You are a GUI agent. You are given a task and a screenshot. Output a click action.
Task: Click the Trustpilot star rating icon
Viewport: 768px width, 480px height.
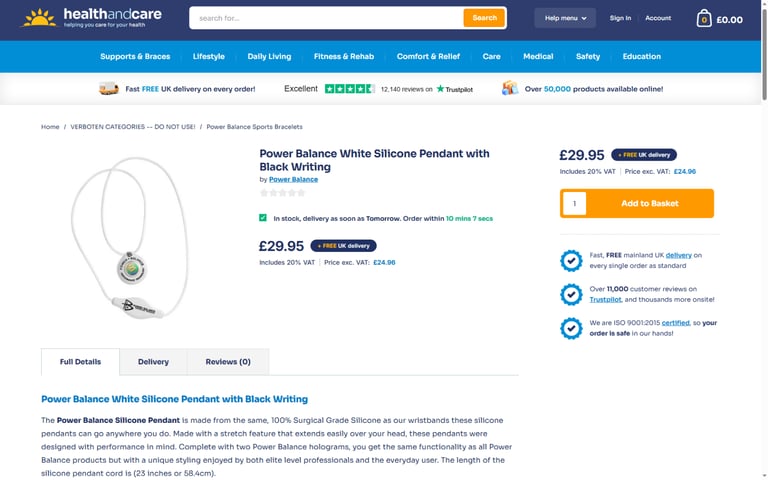(x=349, y=89)
